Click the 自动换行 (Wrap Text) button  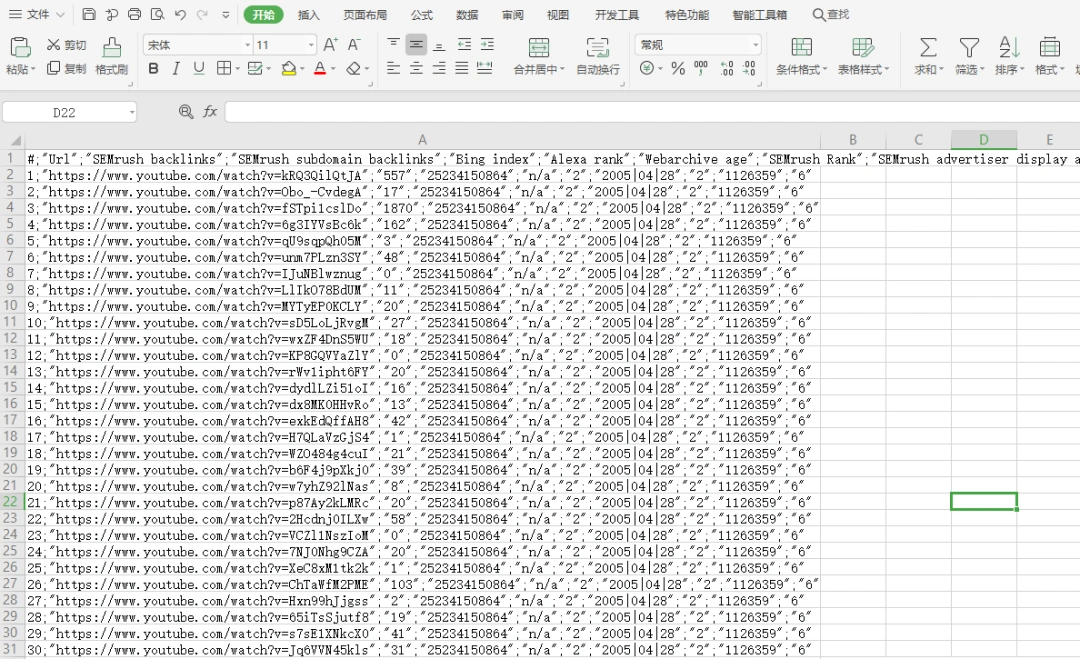(598, 57)
